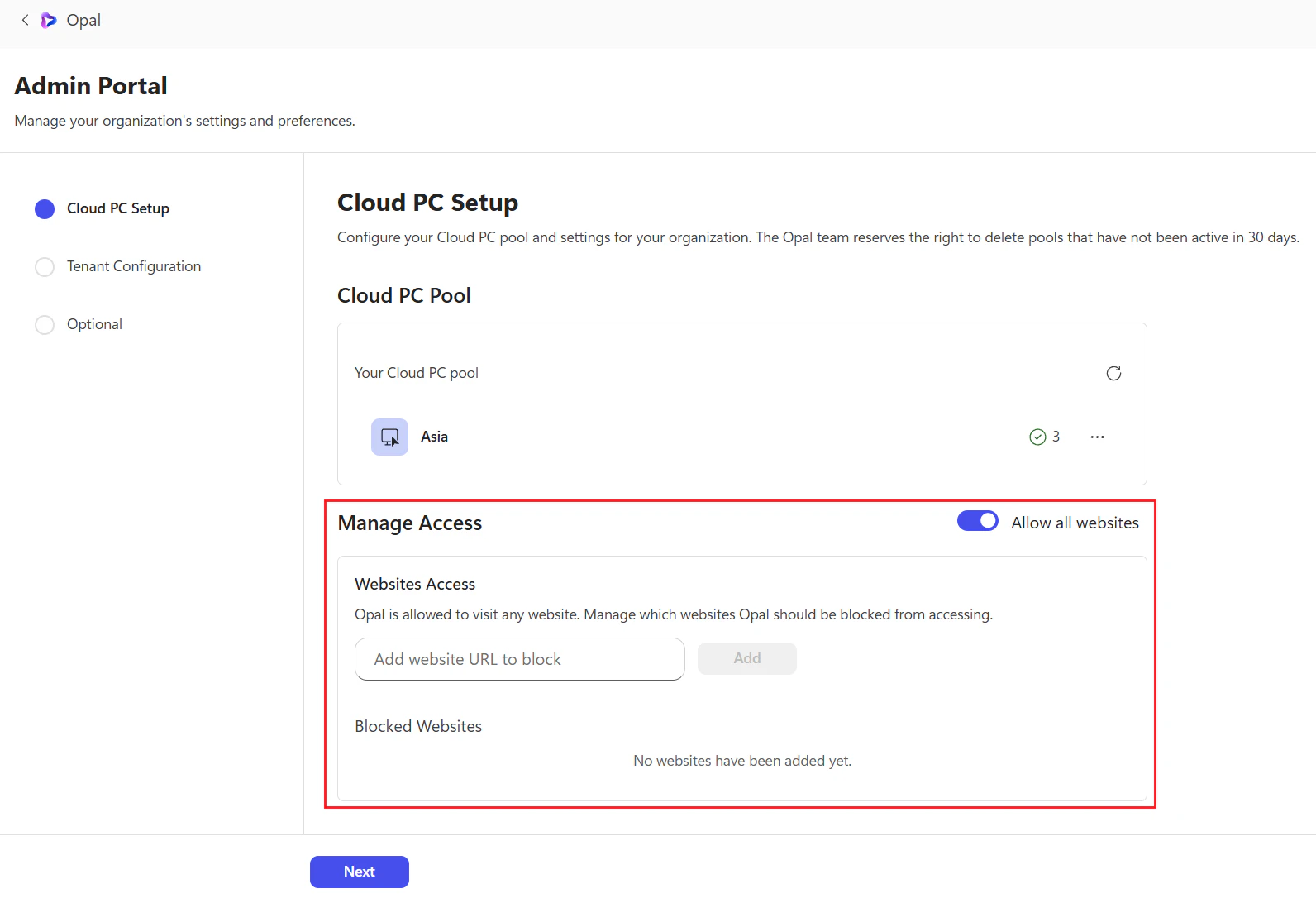Click the Opal title in header
Screen dimensions: 1316x908
click(x=83, y=20)
